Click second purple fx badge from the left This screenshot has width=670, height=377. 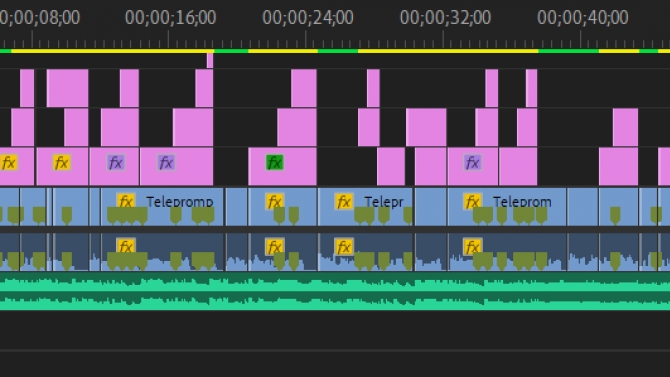tap(166, 163)
